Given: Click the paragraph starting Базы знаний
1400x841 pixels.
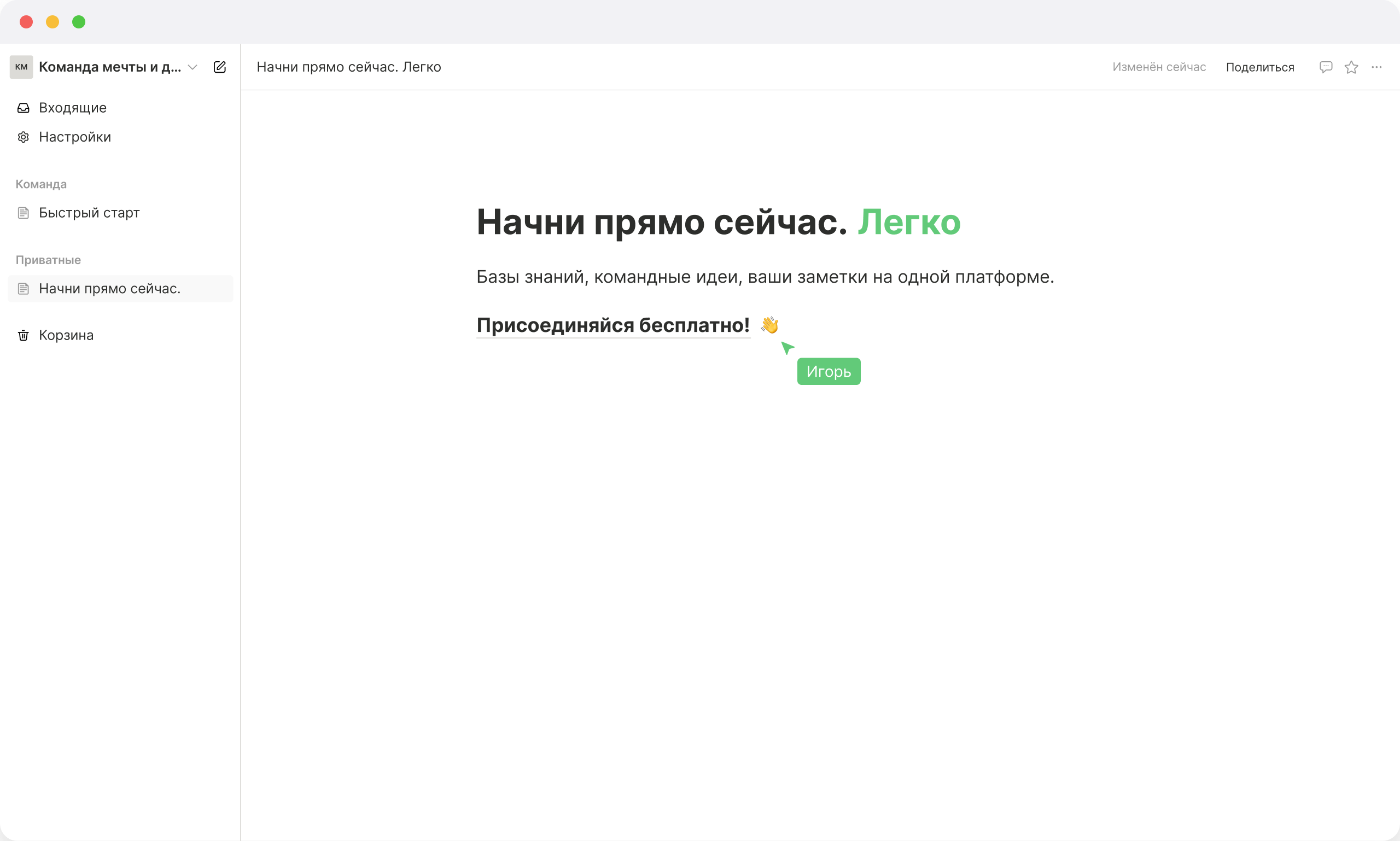Looking at the screenshot, I should coord(765,277).
